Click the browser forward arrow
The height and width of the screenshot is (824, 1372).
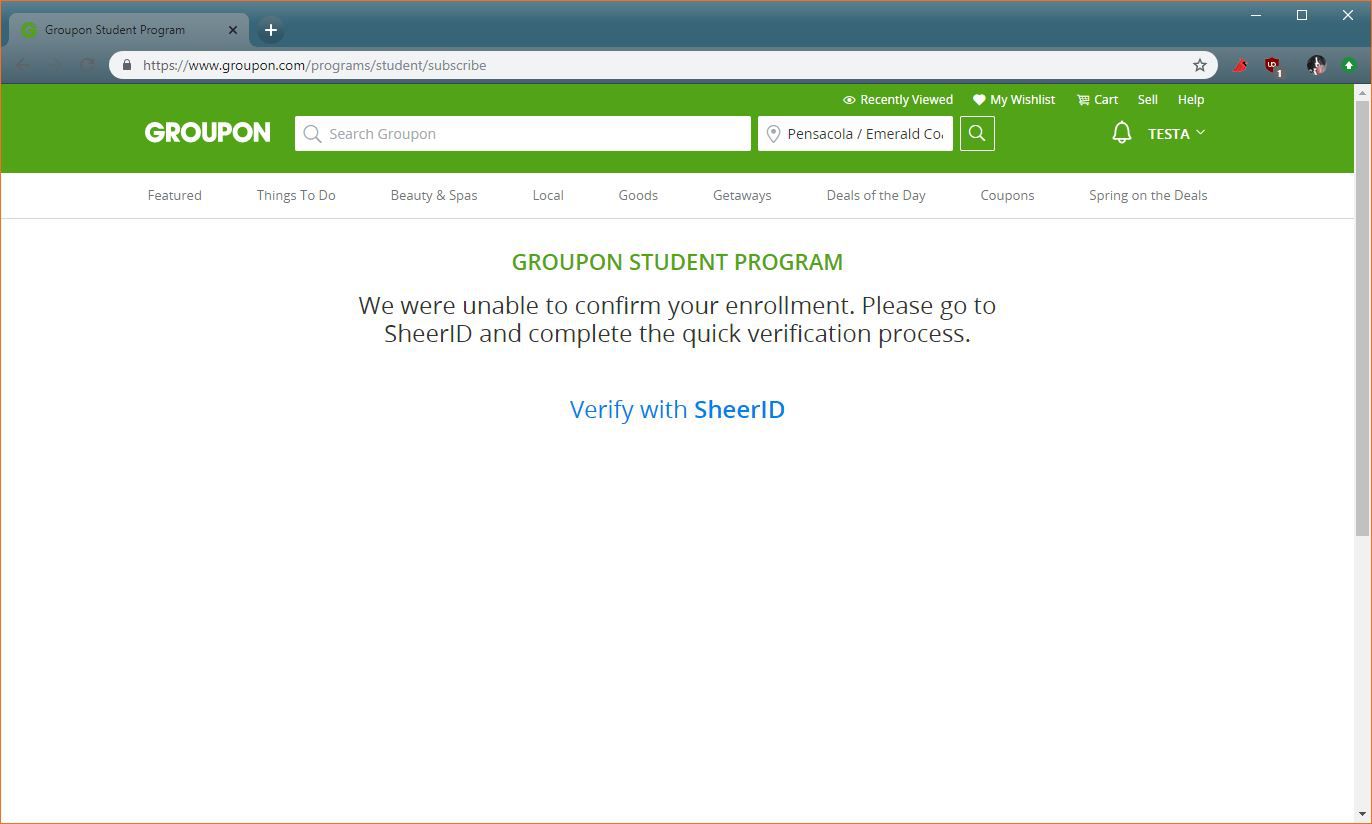point(55,65)
